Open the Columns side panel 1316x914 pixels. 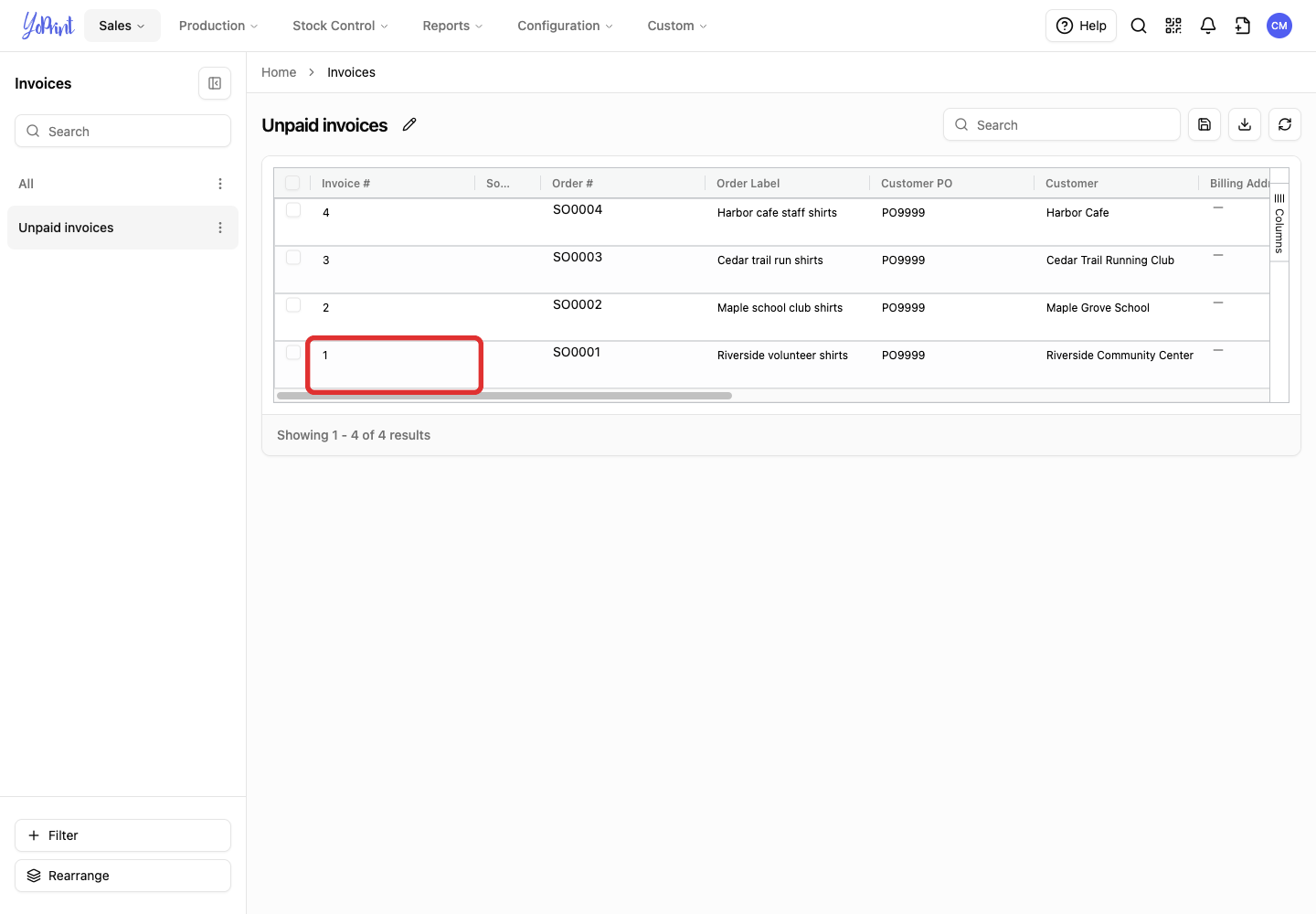click(x=1279, y=222)
